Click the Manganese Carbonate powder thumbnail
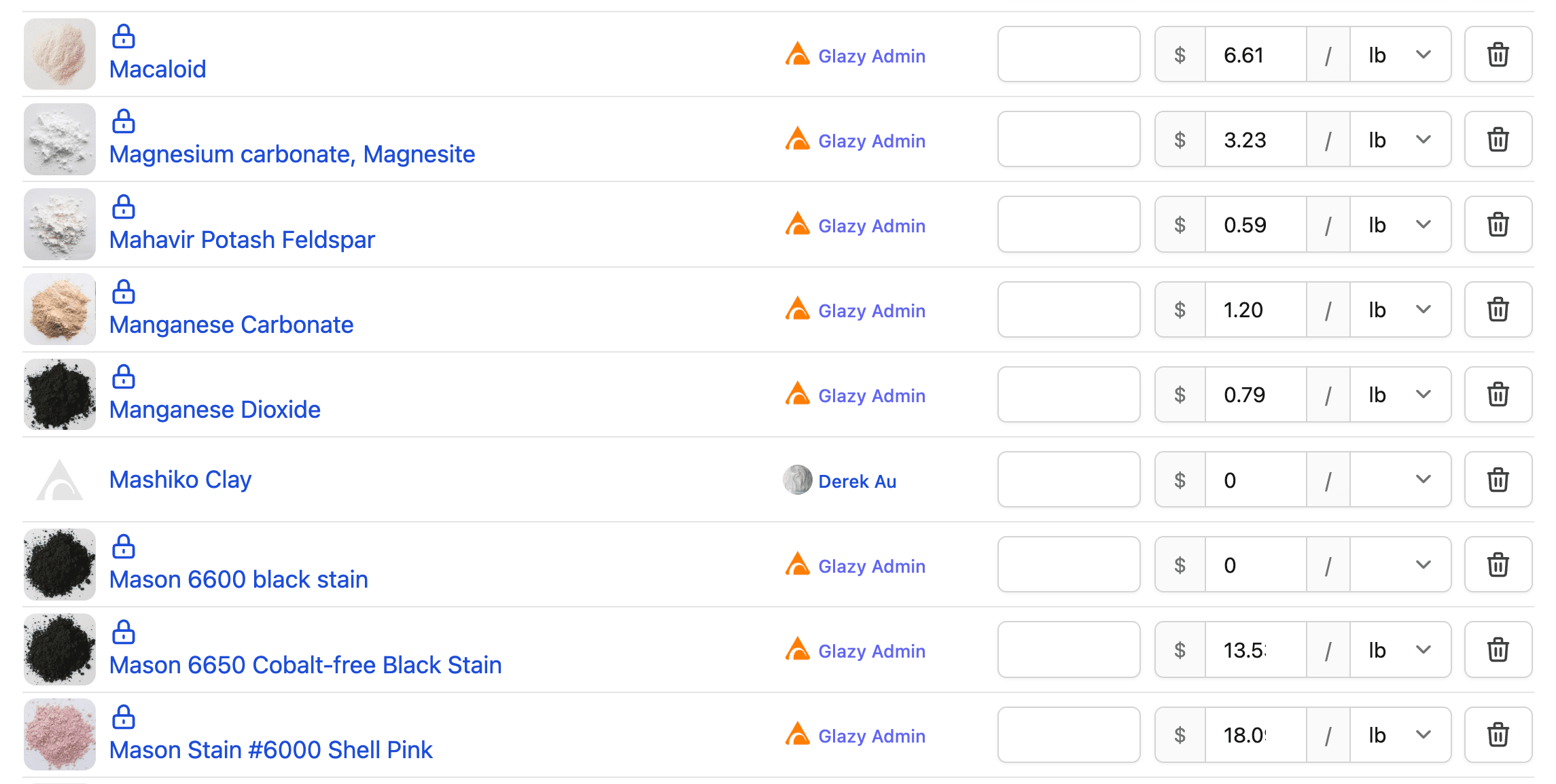Image resolution: width=1556 pixels, height=784 pixels. coord(60,309)
